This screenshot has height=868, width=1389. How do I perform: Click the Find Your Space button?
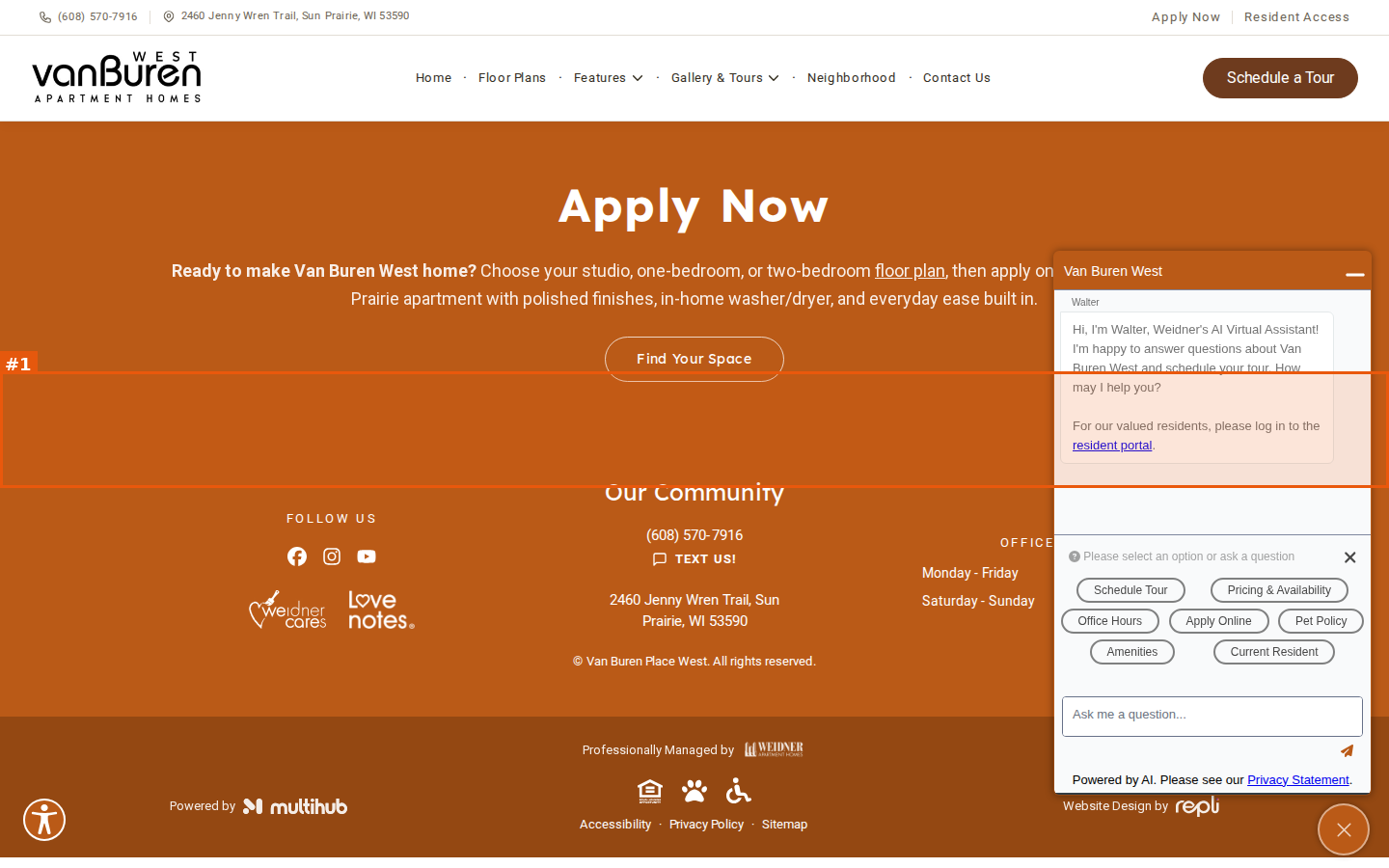(694, 359)
